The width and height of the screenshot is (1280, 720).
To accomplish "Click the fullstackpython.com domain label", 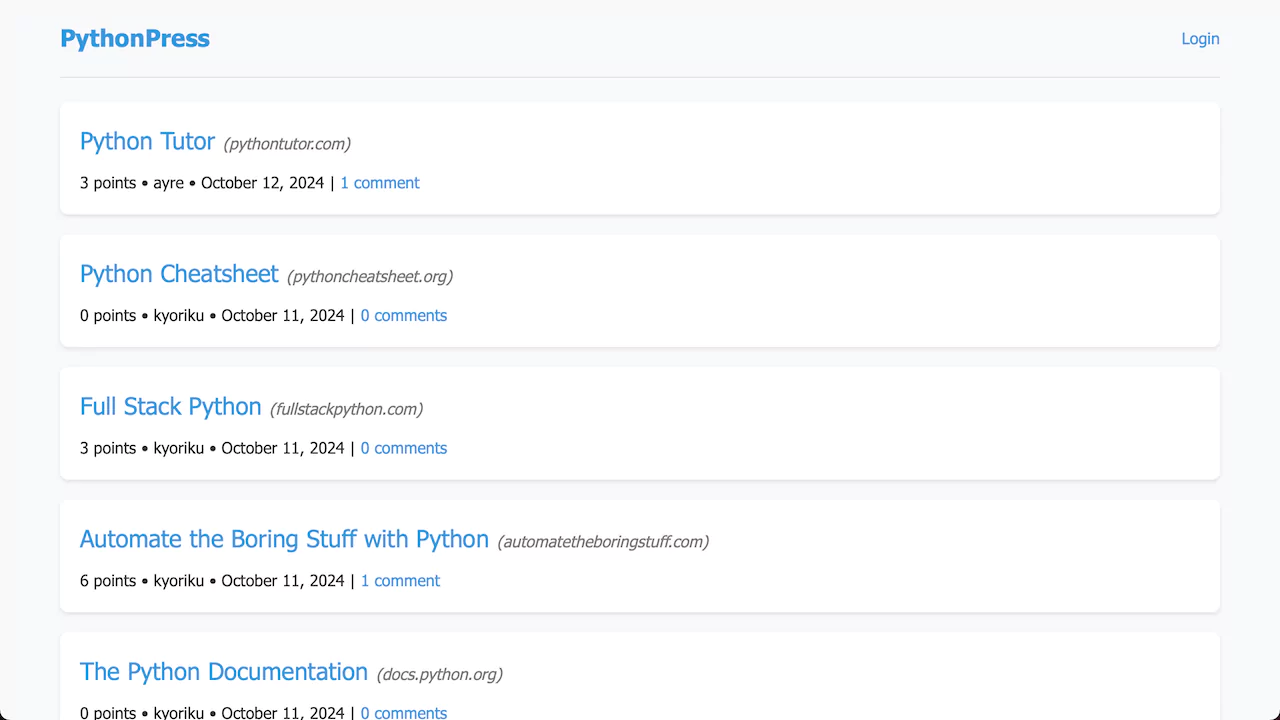I will (346, 408).
